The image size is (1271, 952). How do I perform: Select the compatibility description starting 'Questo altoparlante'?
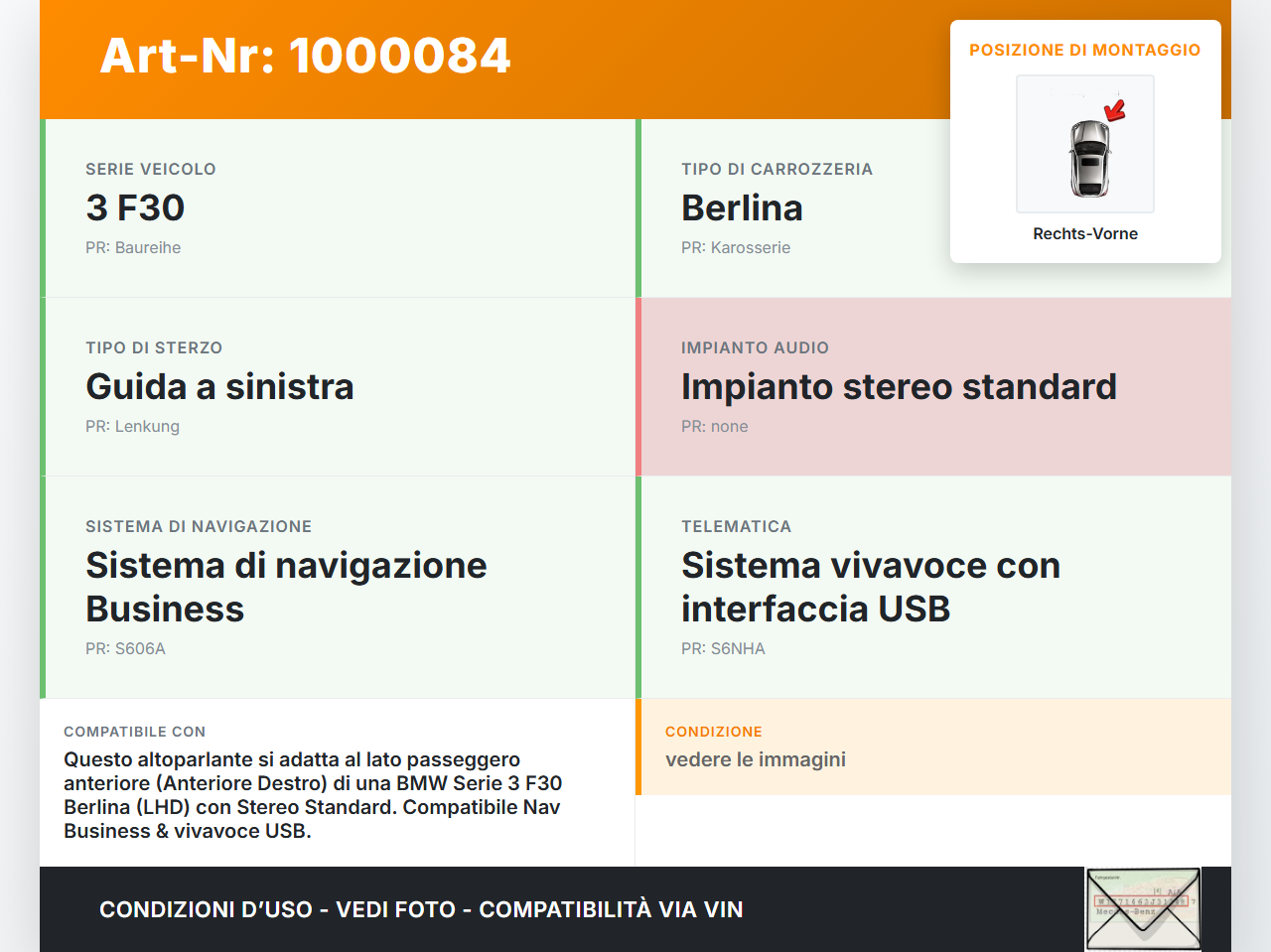(x=313, y=795)
